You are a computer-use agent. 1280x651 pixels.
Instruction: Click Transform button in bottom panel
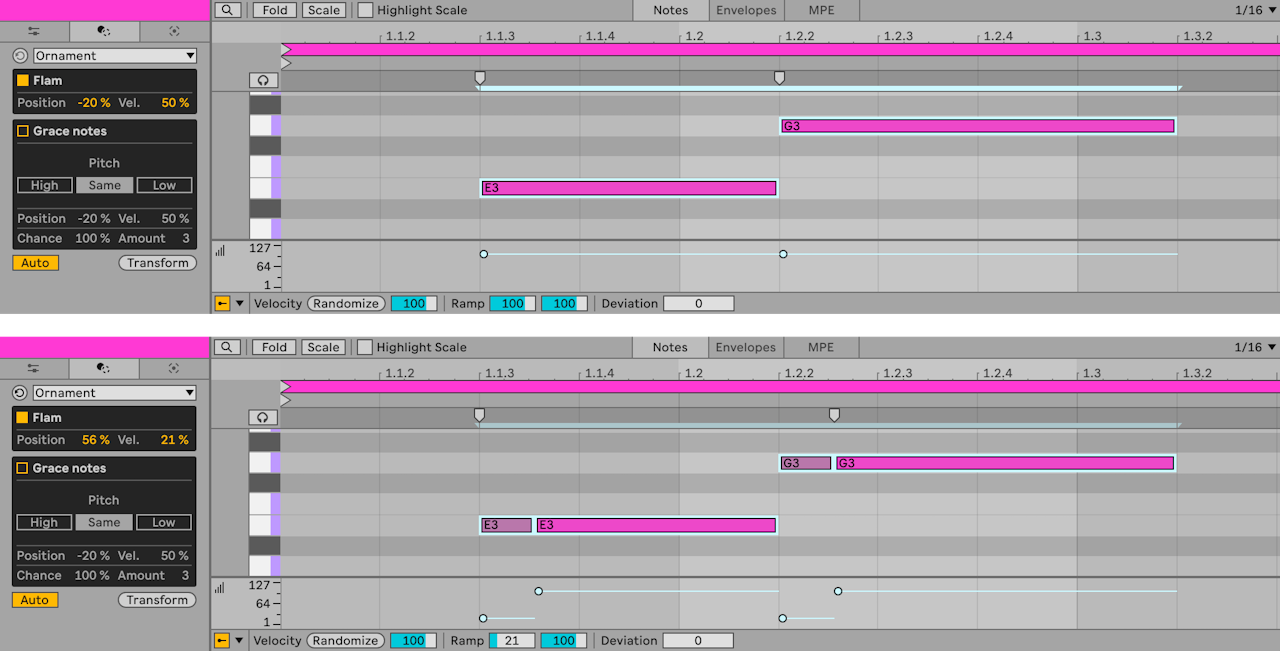coord(158,600)
